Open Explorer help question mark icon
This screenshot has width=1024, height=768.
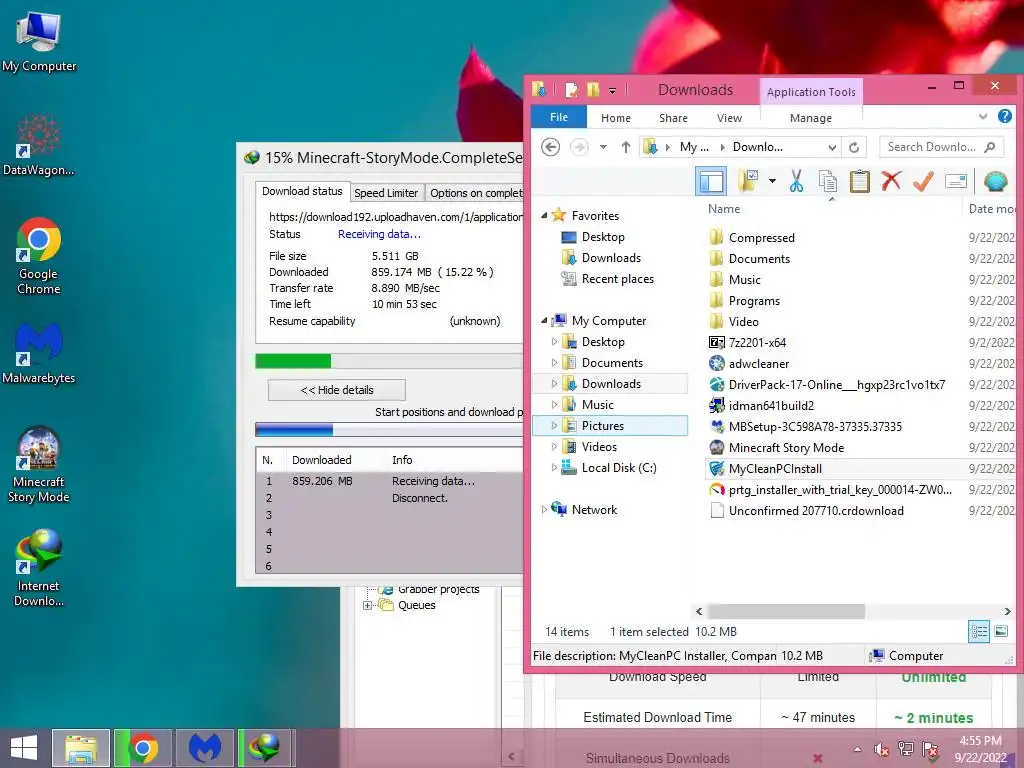(x=1004, y=116)
